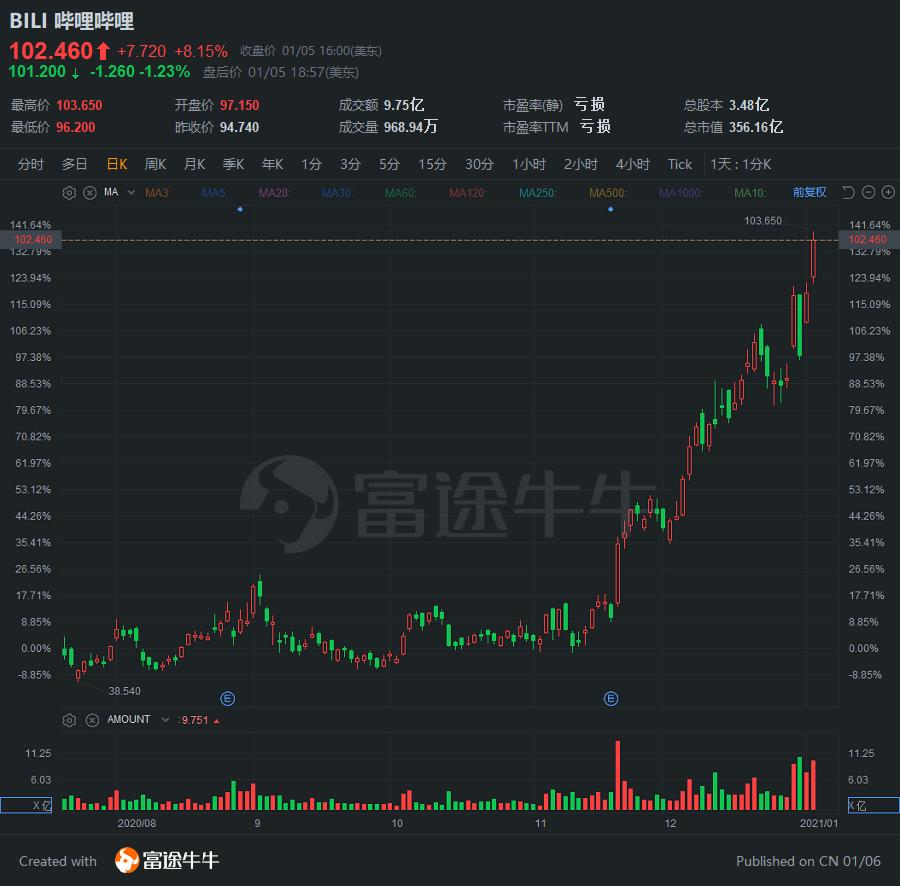Choose the 30分 interval button

[x=479, y=164]
